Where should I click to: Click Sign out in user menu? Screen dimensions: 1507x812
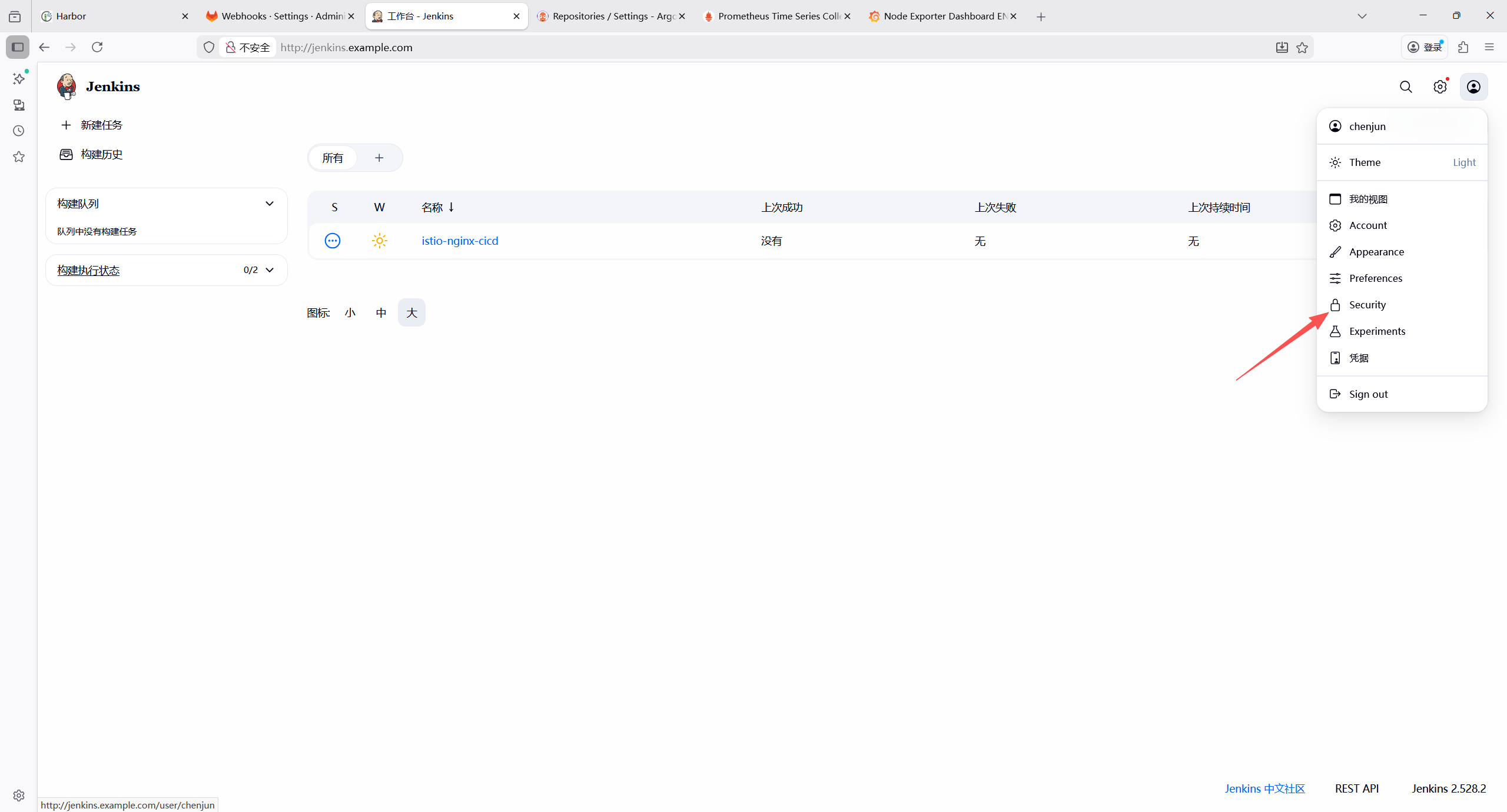coord(1368,394)
